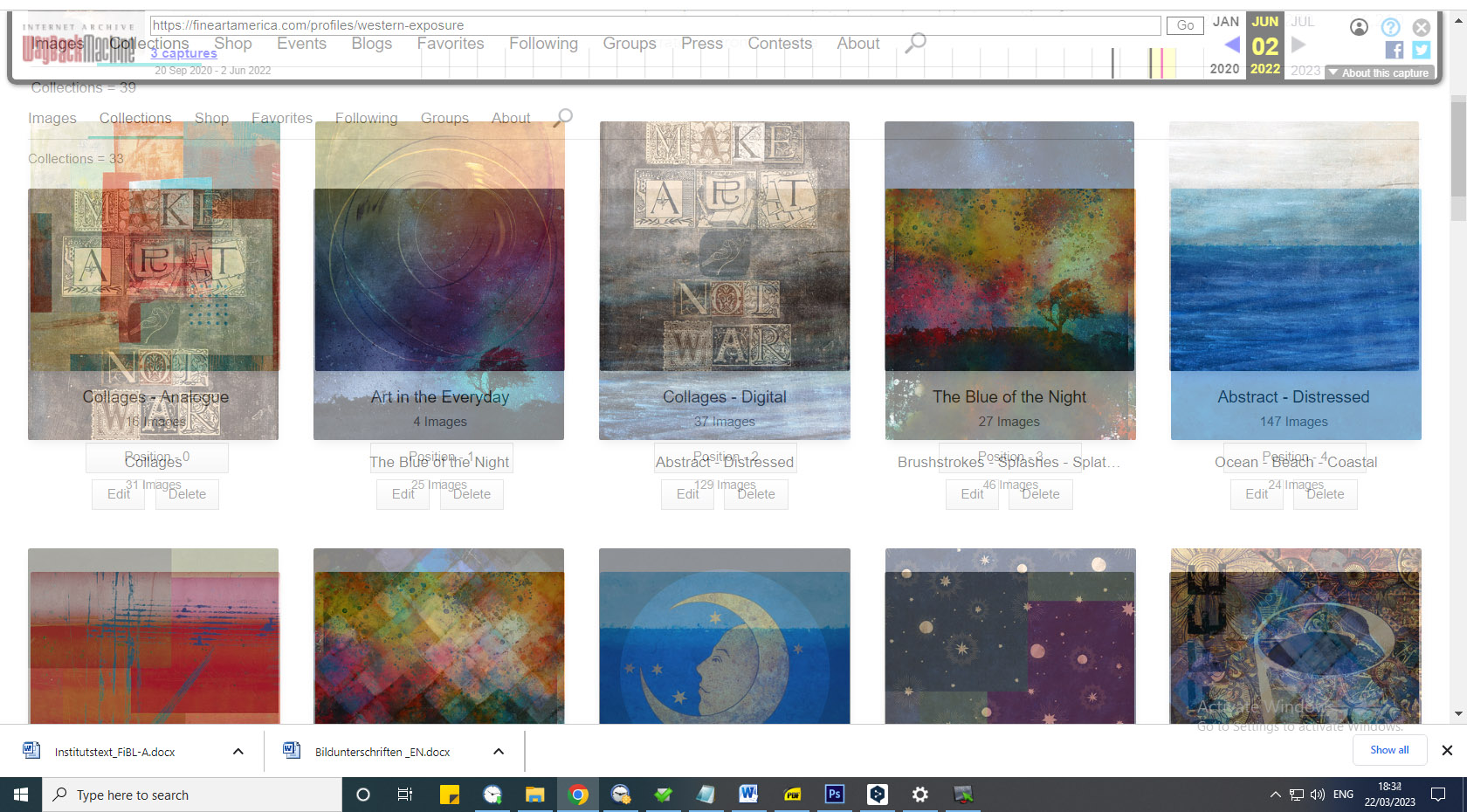Show hidden system tray icons
This screenshot has width=1467, height=812.
(x=1275, y=795)
